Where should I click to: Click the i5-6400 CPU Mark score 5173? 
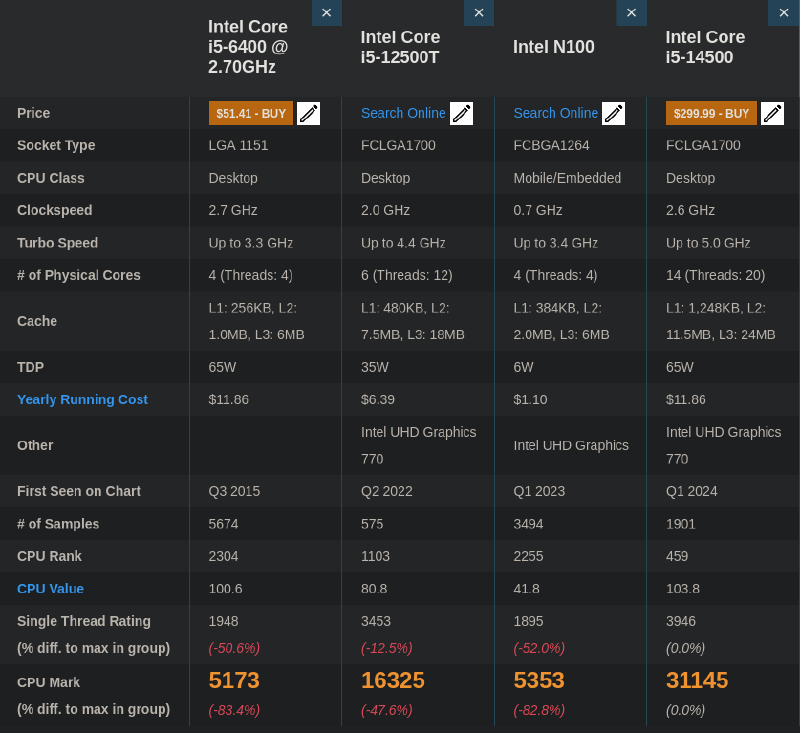[x=236, y=680]
